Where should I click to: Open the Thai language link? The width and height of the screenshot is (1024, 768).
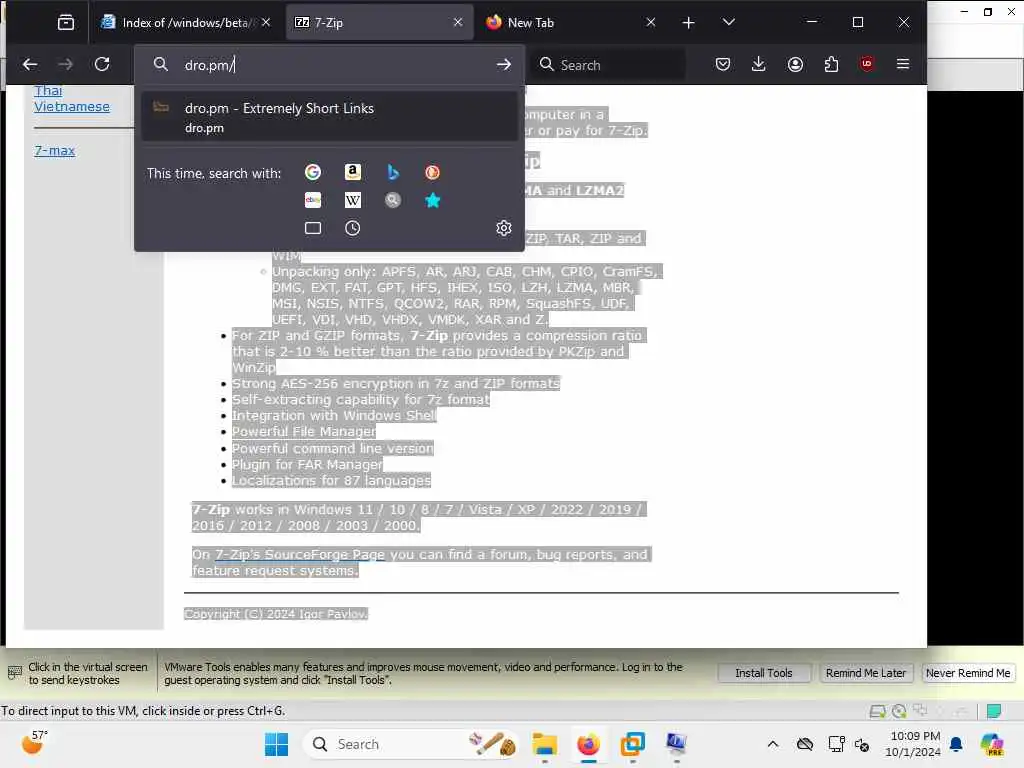point(48,91)
